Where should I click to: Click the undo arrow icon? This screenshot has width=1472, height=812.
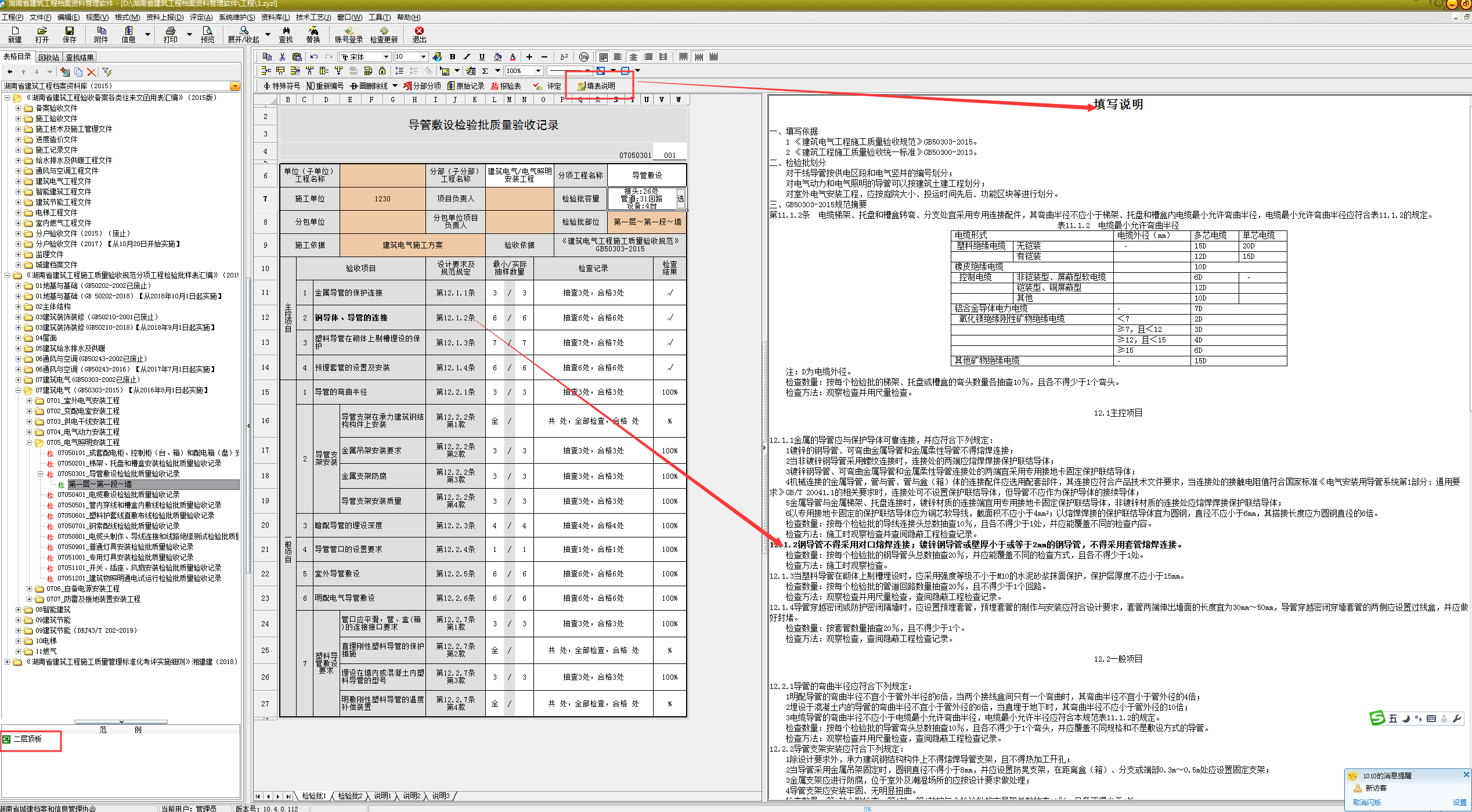click(x=314, y=57)
